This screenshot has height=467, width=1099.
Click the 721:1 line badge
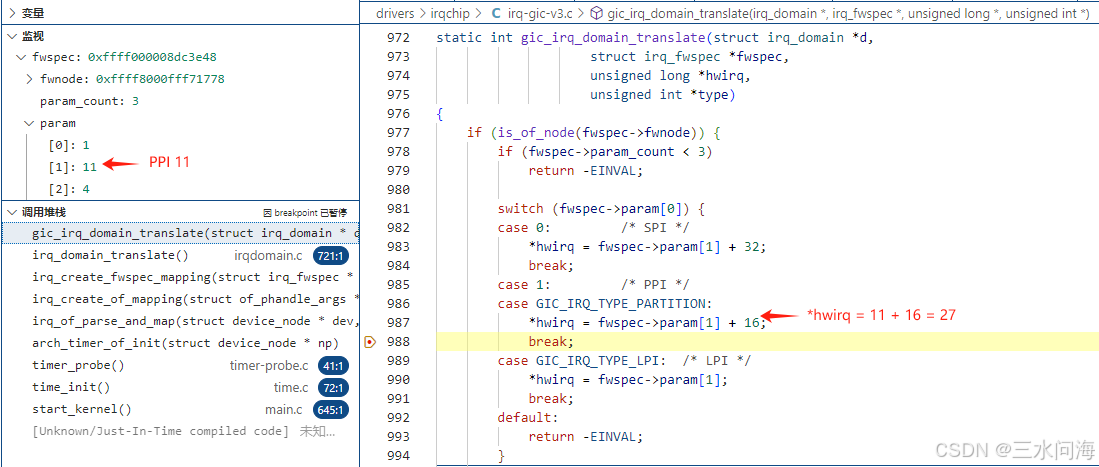point(331,256)
